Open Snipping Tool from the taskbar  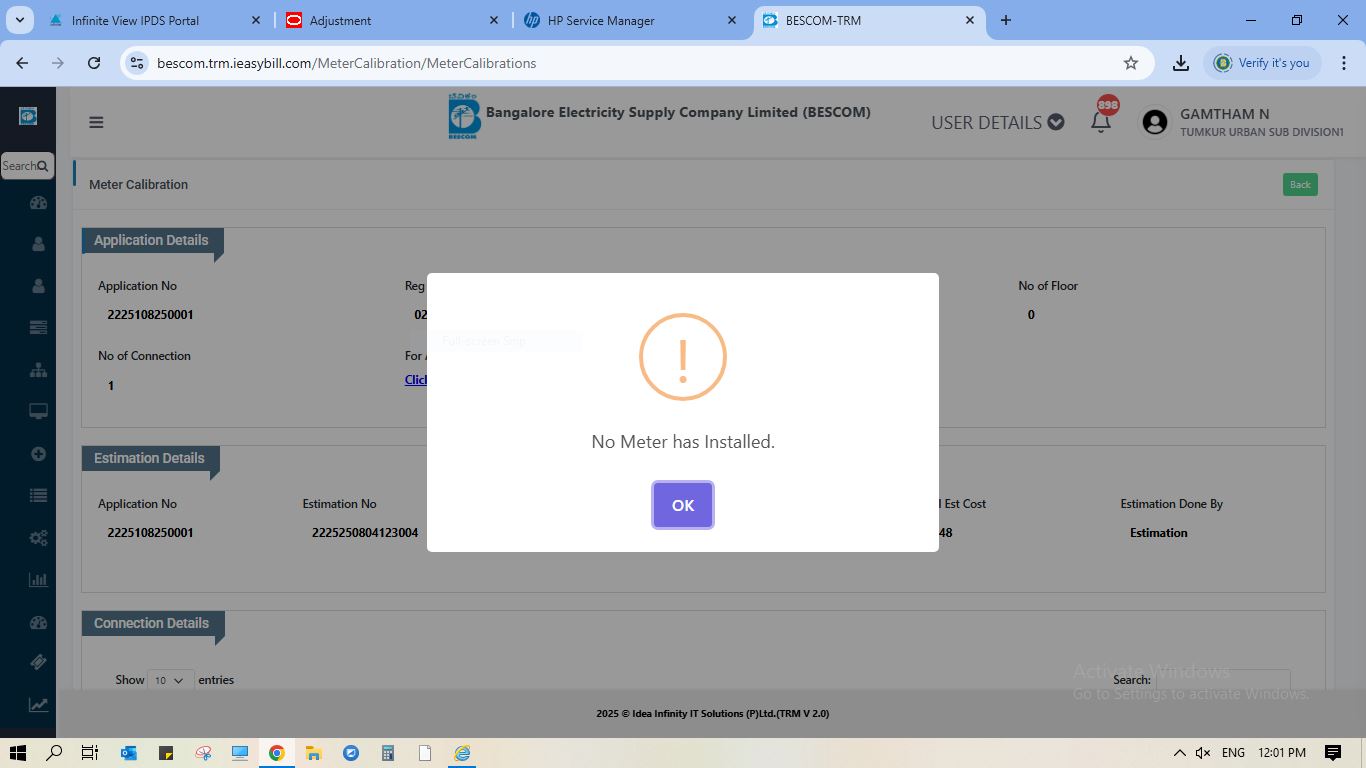tap(203, 753)
